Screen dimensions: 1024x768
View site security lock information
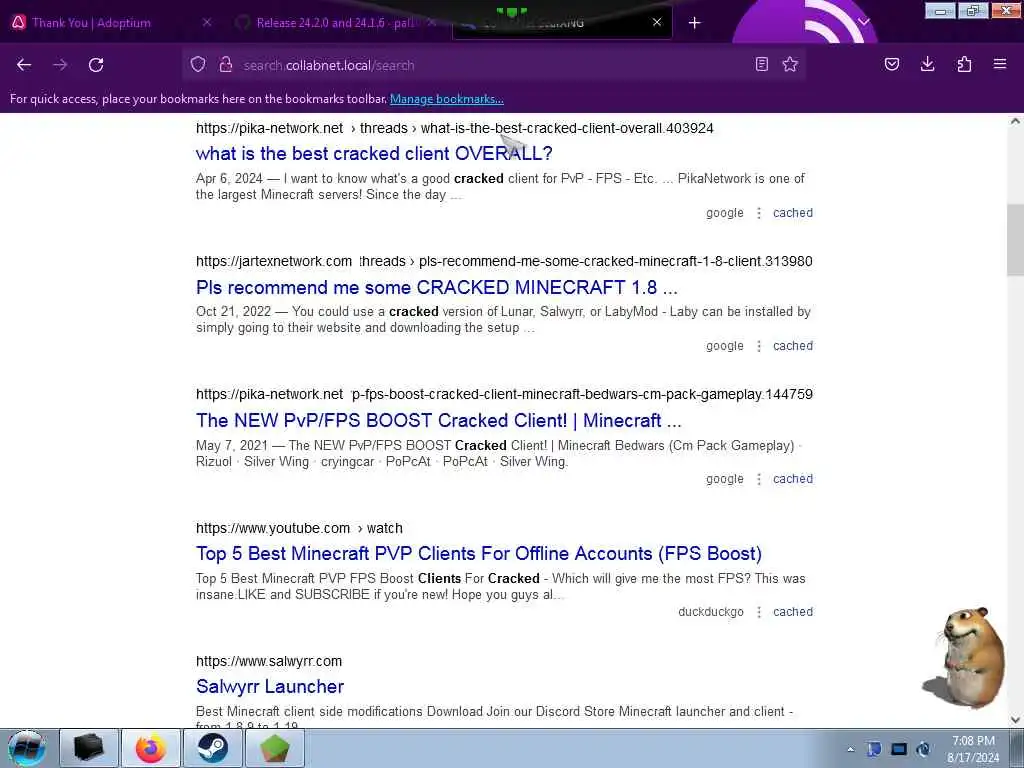226,64
